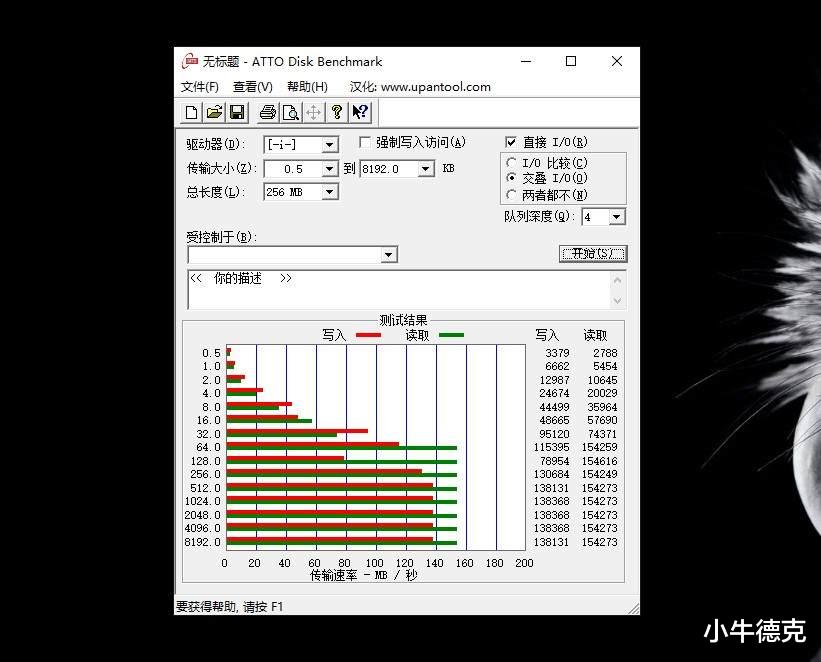Click the write value 95120
This screenshot has height=662, width=821.
point(554,434)
